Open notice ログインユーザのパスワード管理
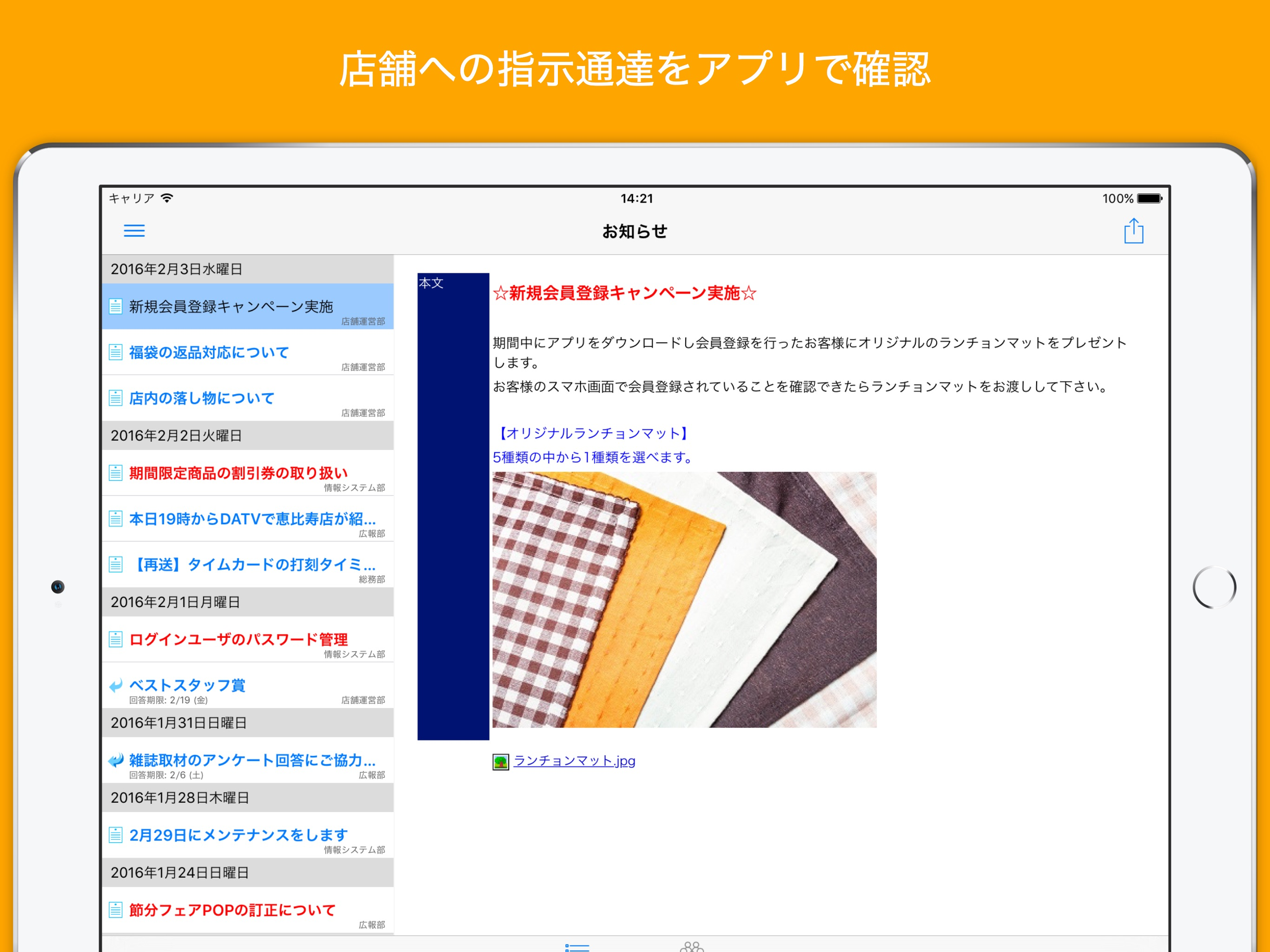The width and height of the screenshot is (1270, 952). click(x=248, y=640)
